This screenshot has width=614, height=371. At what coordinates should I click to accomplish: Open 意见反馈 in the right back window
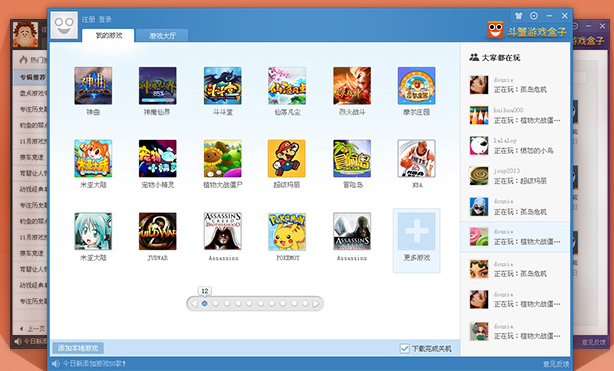594,342
